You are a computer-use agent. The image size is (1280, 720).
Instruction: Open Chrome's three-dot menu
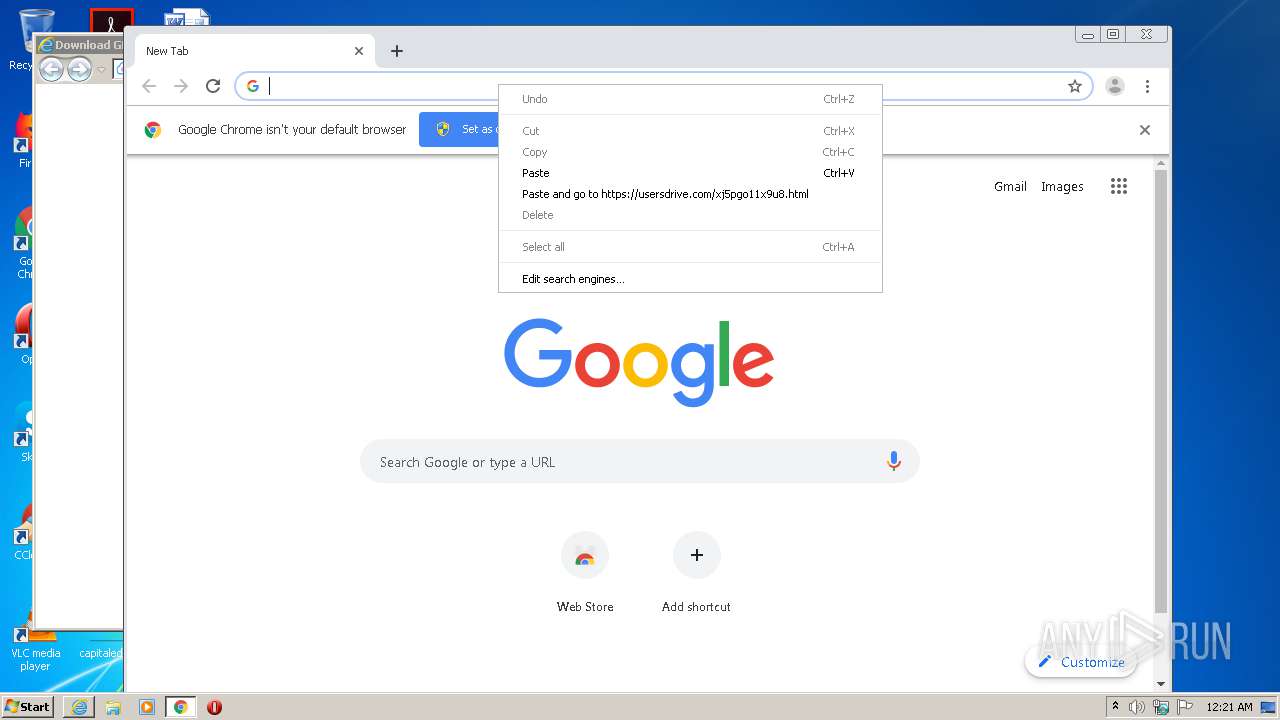coord(1147,86)
